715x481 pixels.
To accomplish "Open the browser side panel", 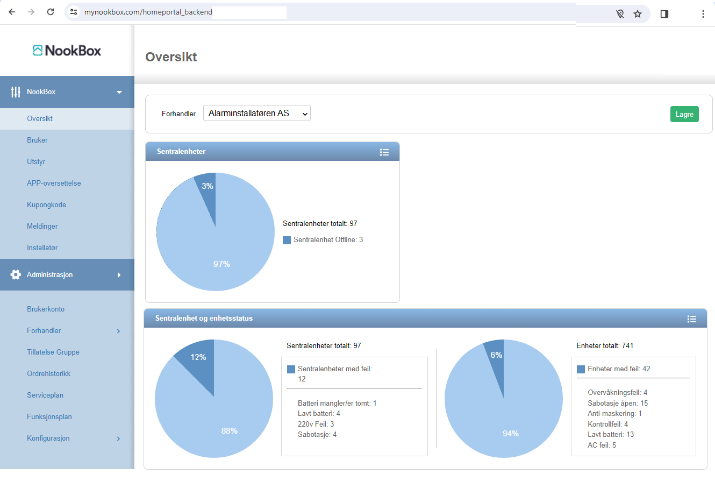I will coord(664,14).
